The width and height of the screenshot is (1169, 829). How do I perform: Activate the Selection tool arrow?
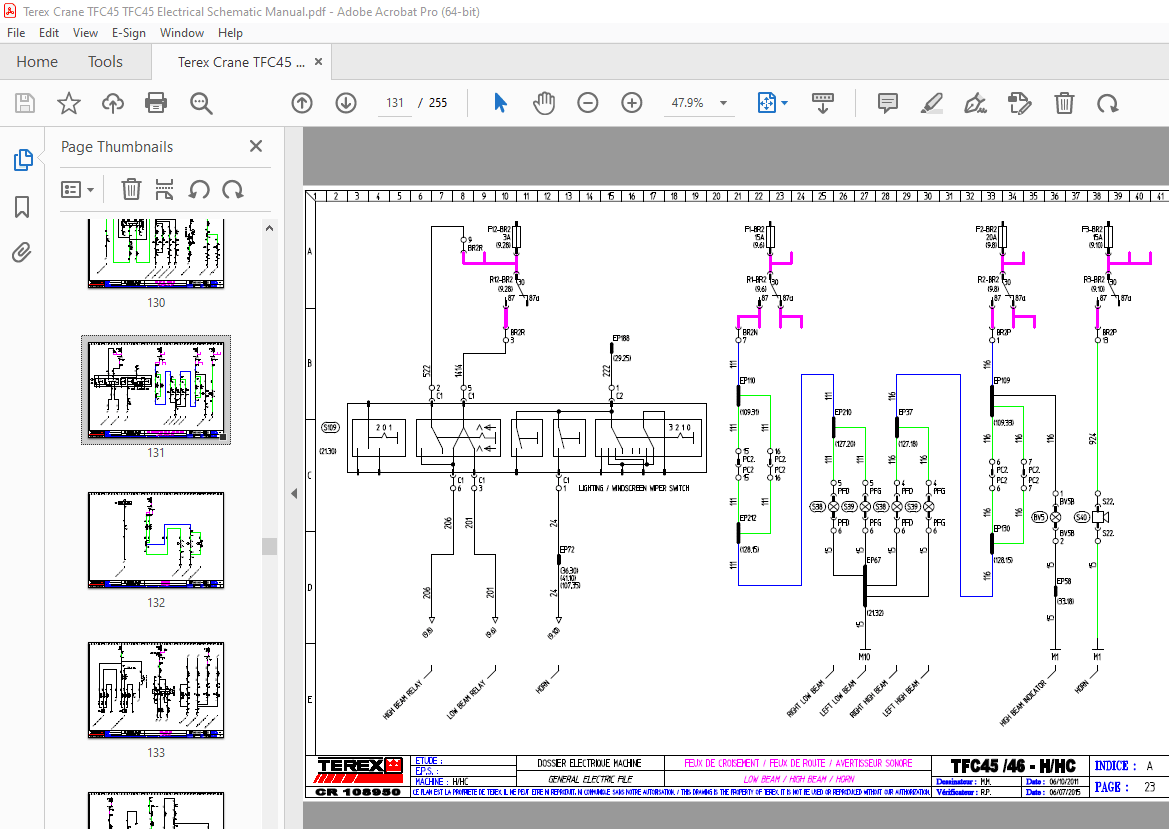(499, 102)
